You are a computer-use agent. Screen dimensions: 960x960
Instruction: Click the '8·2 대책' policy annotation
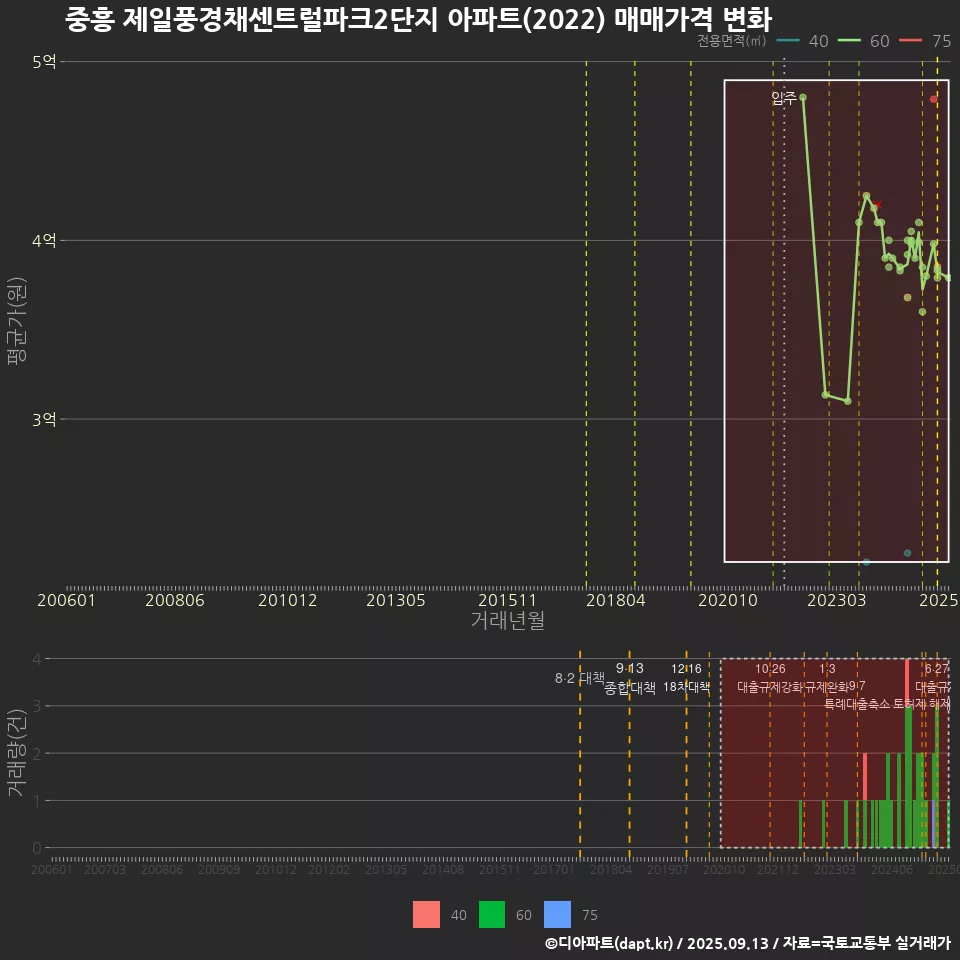pyautogui.click(x=580, y=678)
